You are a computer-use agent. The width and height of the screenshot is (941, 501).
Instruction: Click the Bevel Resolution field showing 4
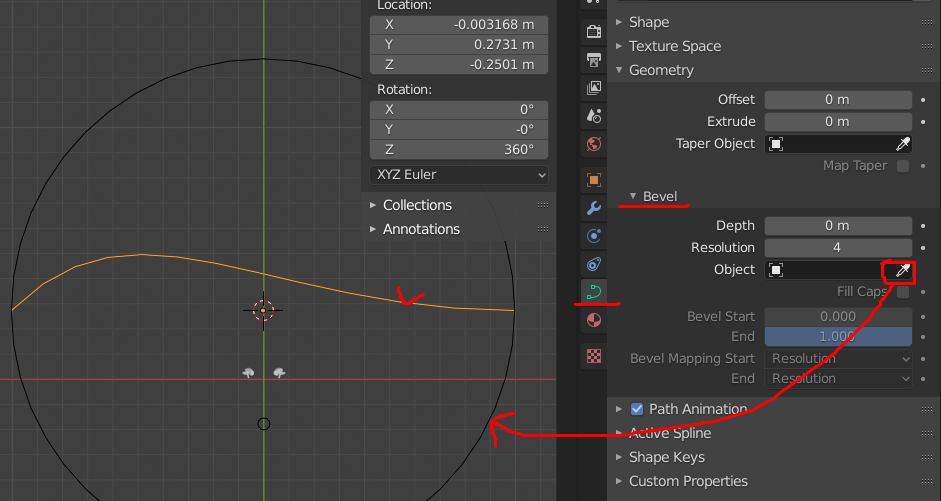[x=838, y=248]
